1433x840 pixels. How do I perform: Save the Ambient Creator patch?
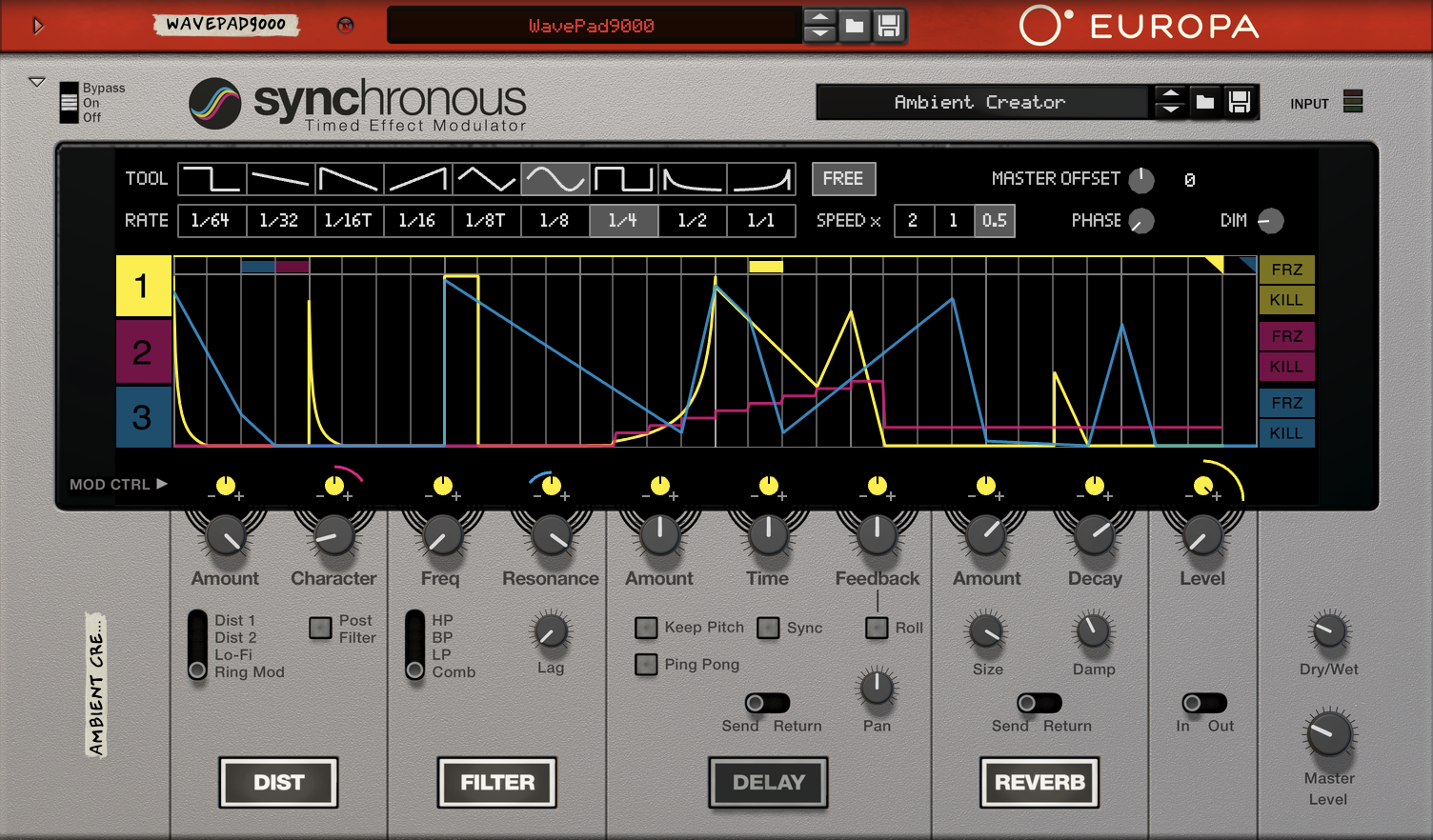1240,102
